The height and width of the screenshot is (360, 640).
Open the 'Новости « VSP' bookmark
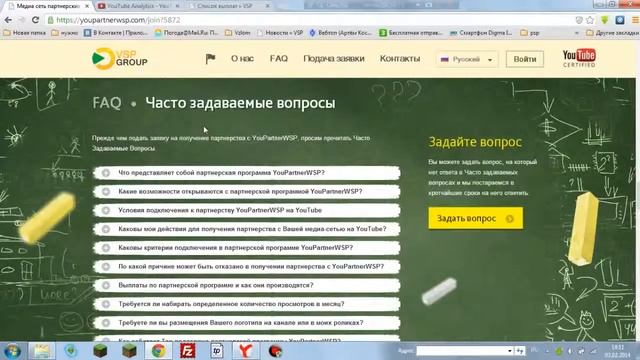[280, 33]
